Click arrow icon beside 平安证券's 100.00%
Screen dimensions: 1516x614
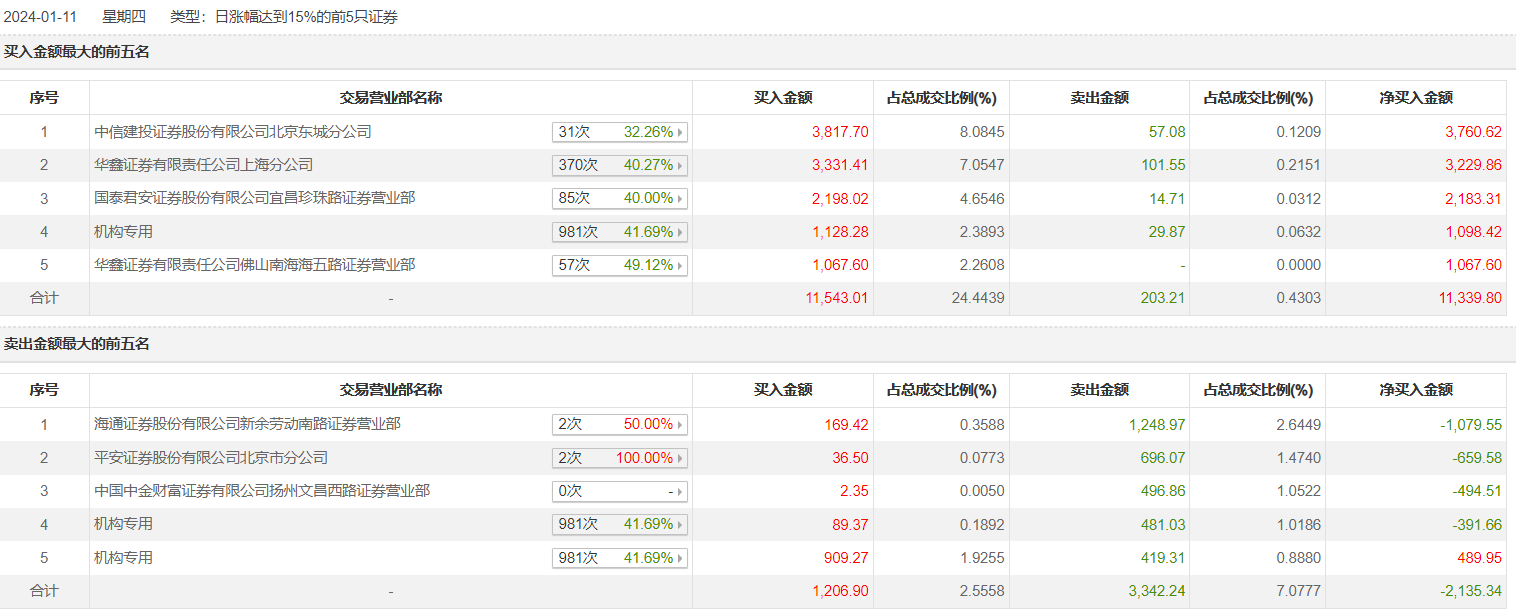point(681,458)
